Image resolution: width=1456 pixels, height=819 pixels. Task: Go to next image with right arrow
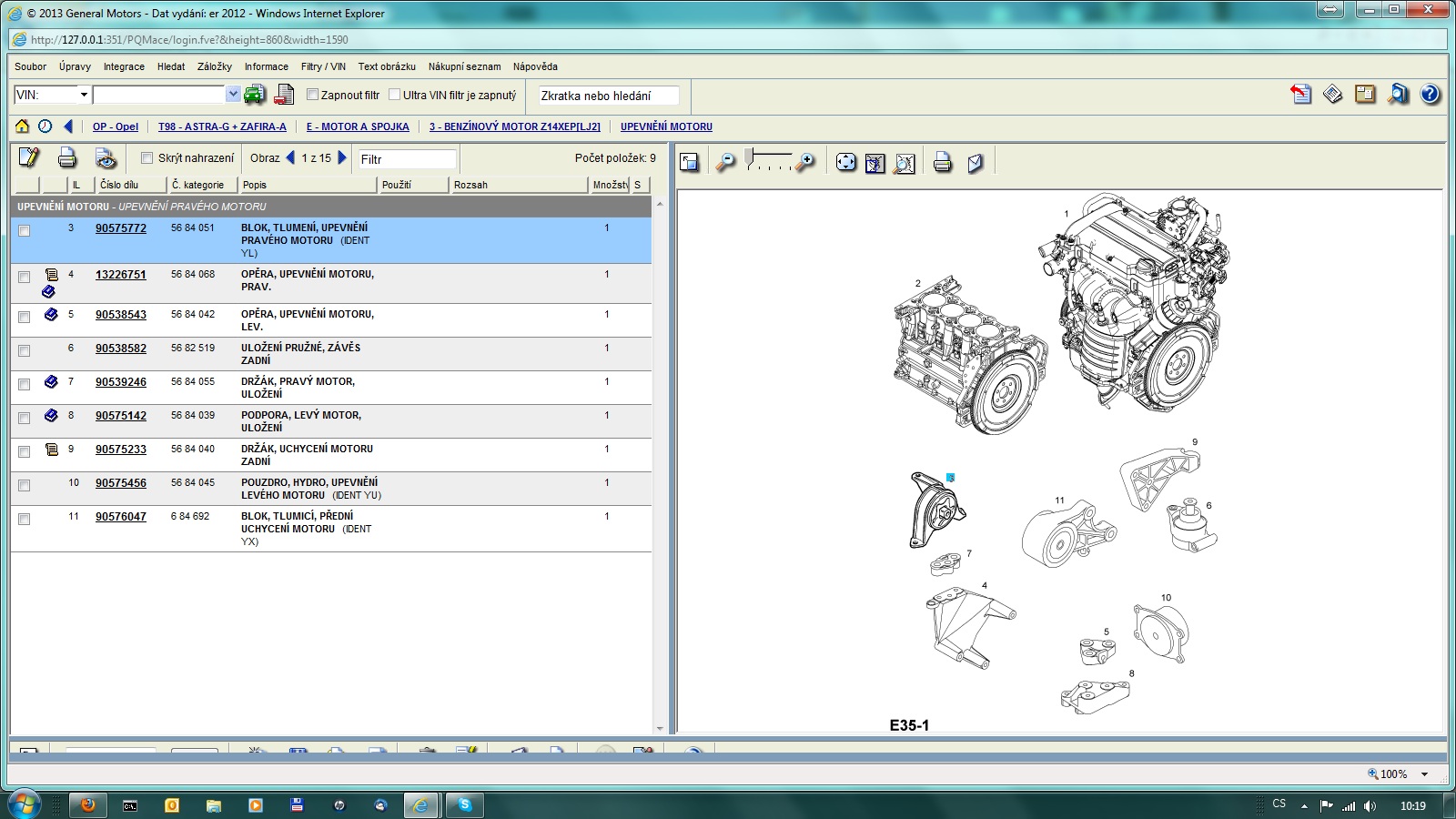(x=343, y=157)
